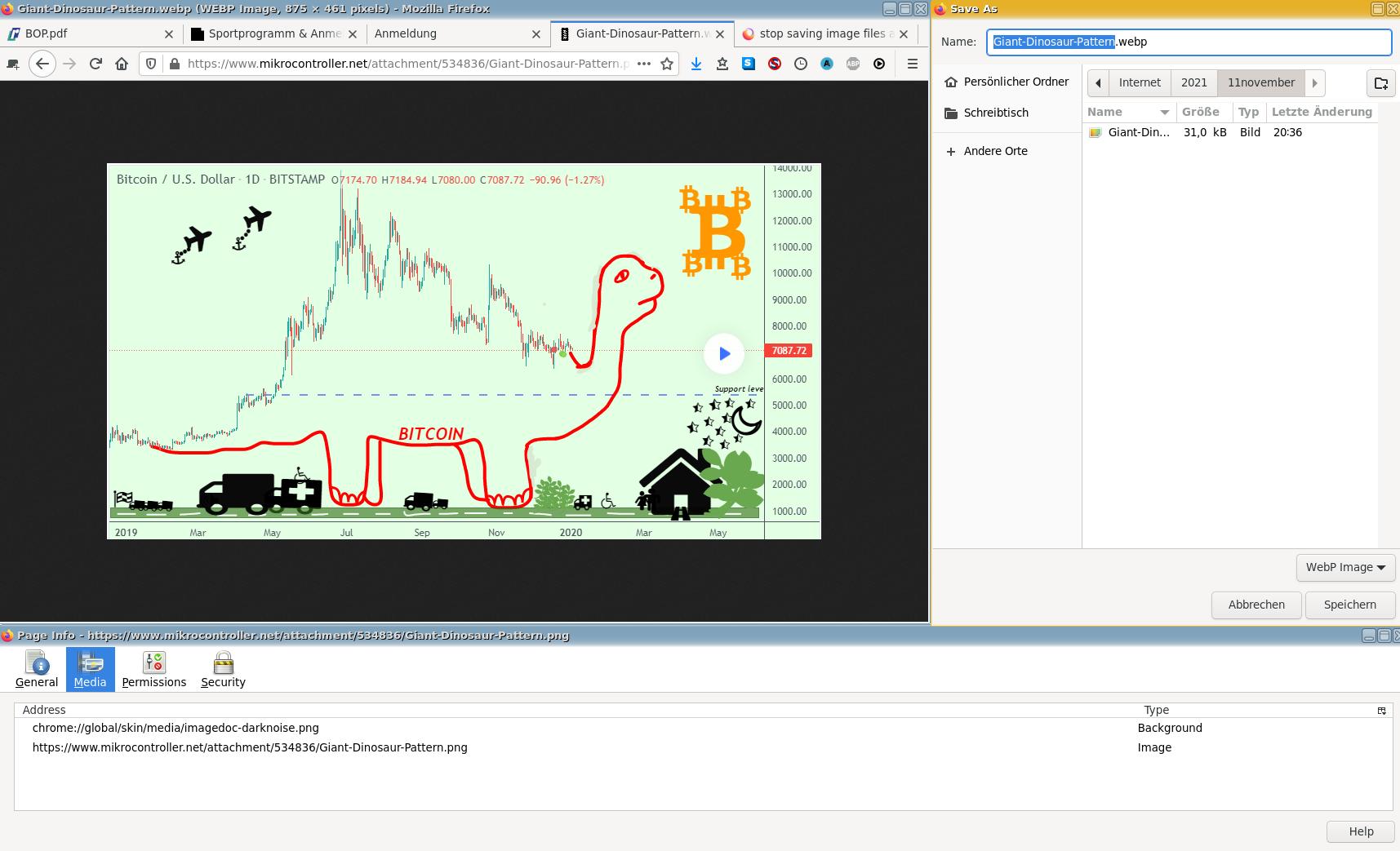
Task: Bookmark this page with star icon
Action: [x=667, y=64]
